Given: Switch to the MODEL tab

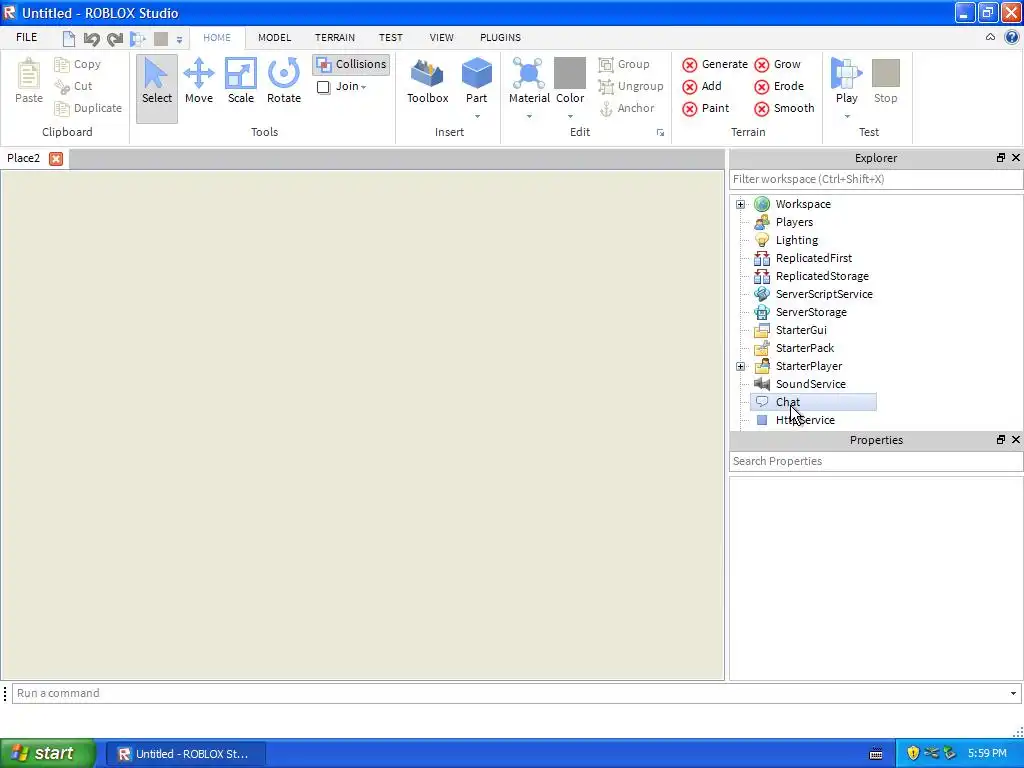Looking at the screenshot, I should click(x=274, y=37).
